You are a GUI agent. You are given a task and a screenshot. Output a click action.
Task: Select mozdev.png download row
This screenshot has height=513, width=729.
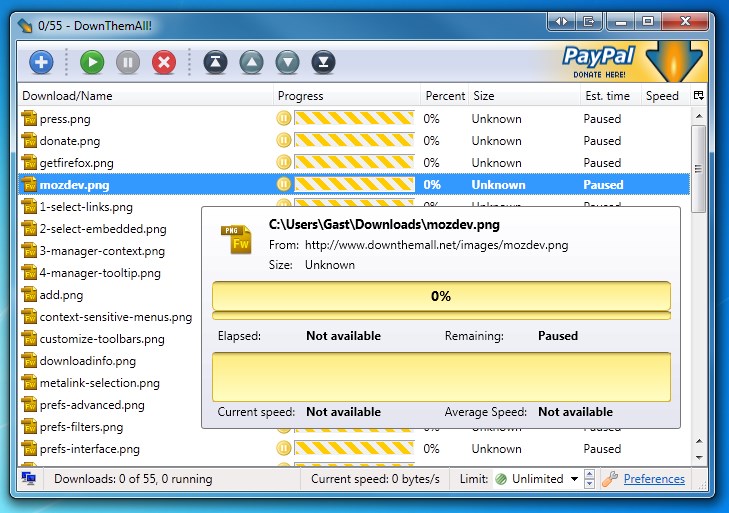click(354, 185)
